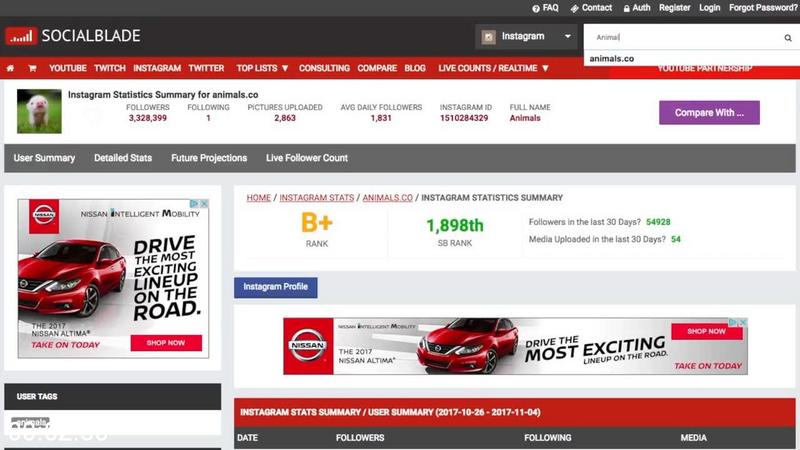Open the Compare nav item
Screen dimensions: 800x450
coord(377,68)
